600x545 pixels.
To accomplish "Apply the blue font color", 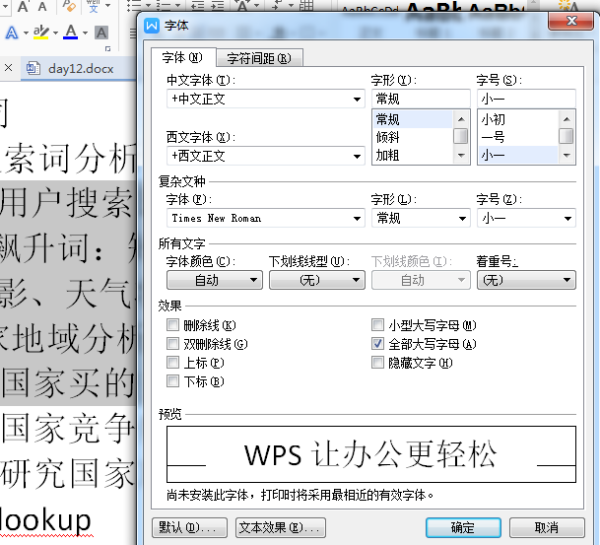I will (x=71, y=32).
